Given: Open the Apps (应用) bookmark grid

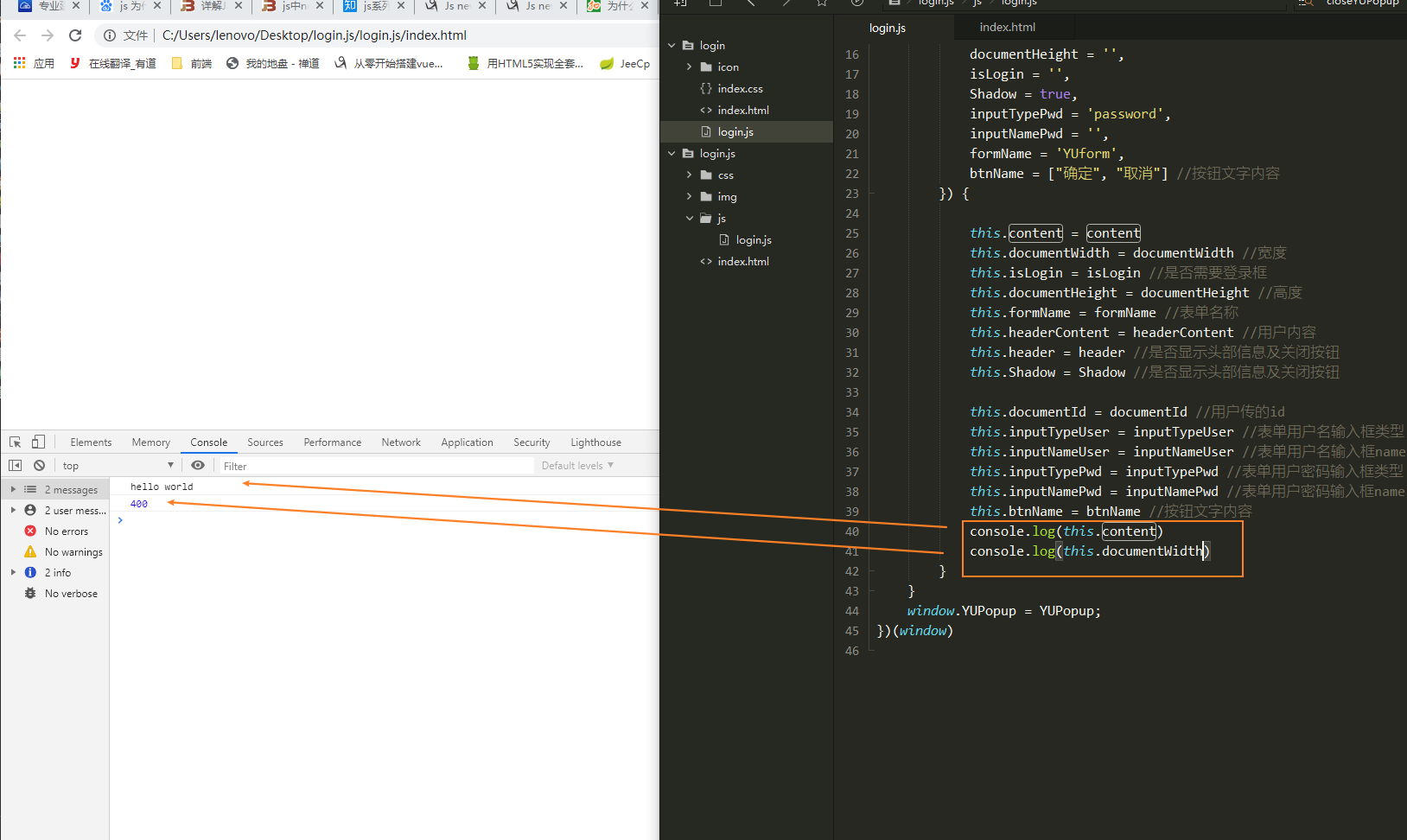Looking at the screenshot, I should click(x=34, y=63).
